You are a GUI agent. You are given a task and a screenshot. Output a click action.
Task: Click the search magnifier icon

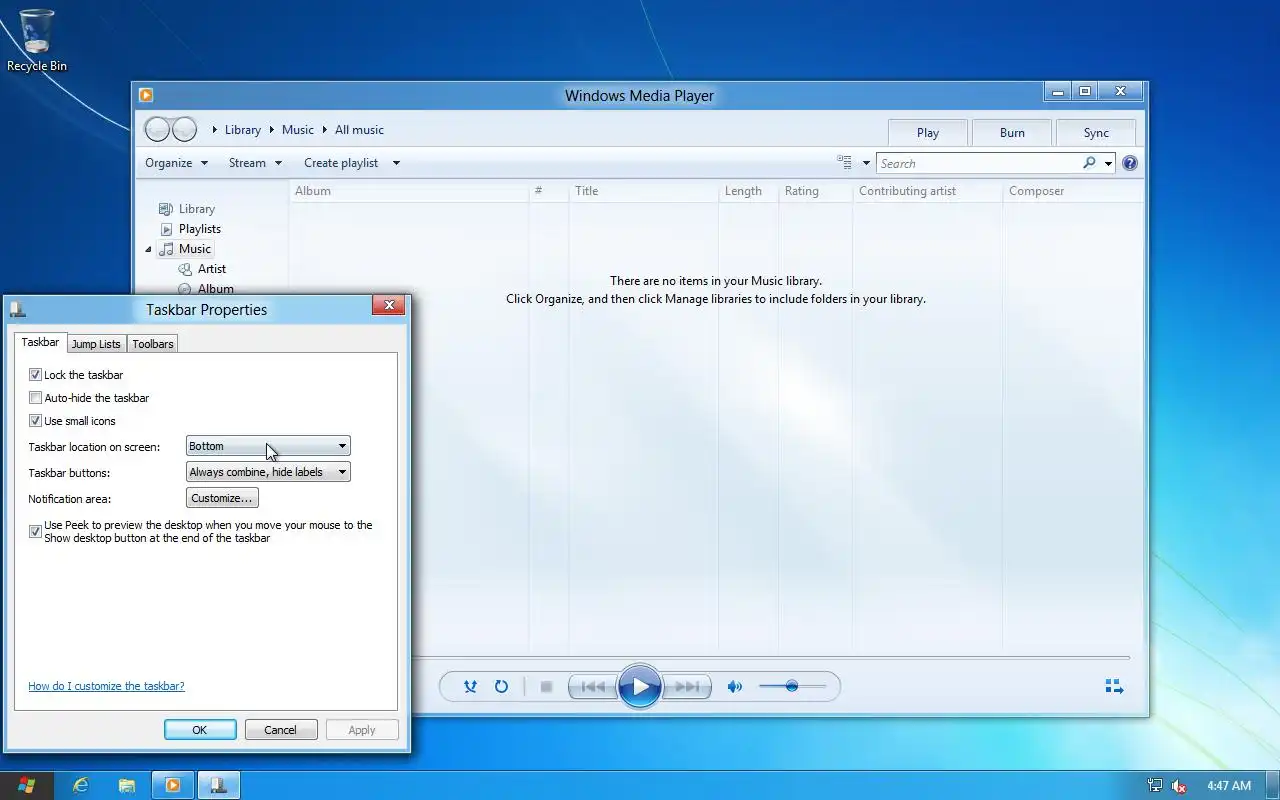point(1089,163)
